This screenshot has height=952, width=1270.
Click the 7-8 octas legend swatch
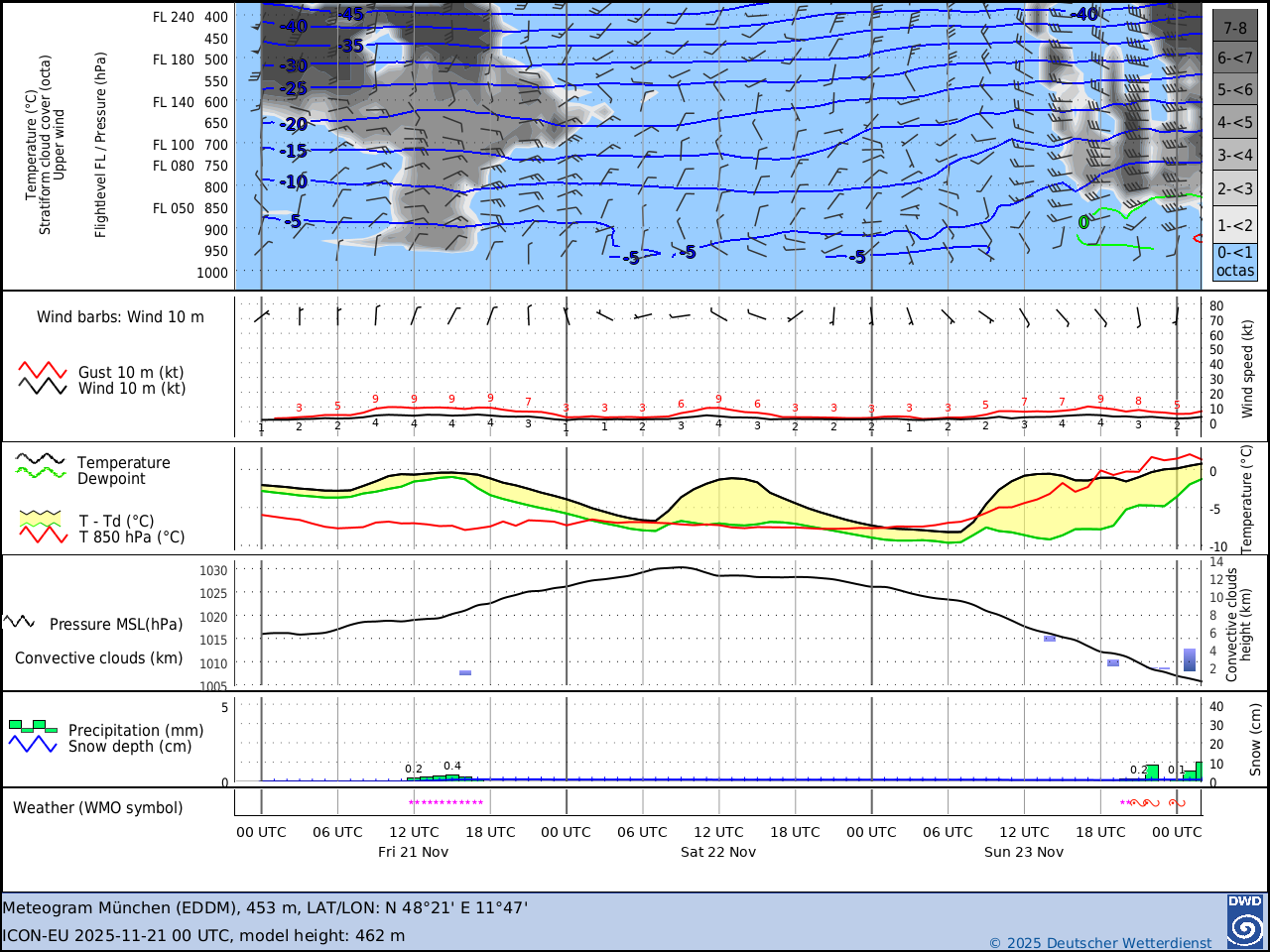click(x=1234, y=27)
